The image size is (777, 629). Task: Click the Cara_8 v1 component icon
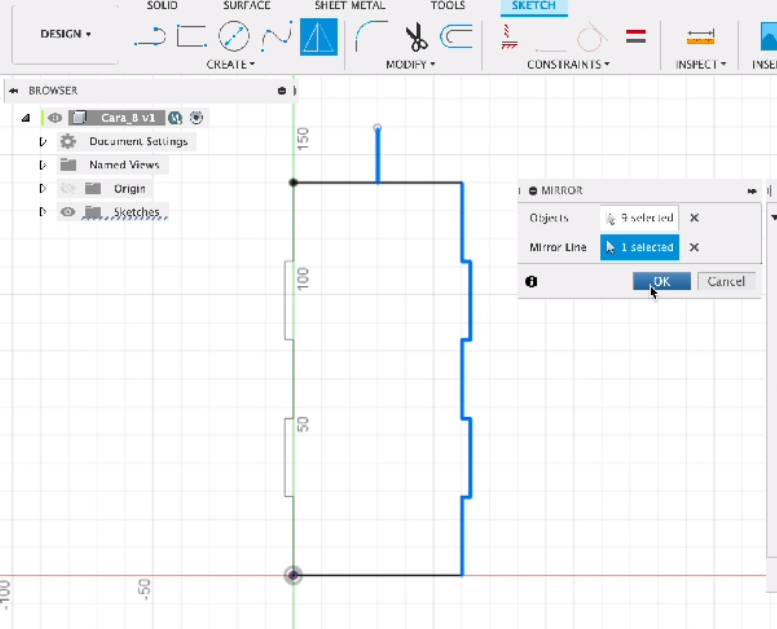tap(79, 117)
